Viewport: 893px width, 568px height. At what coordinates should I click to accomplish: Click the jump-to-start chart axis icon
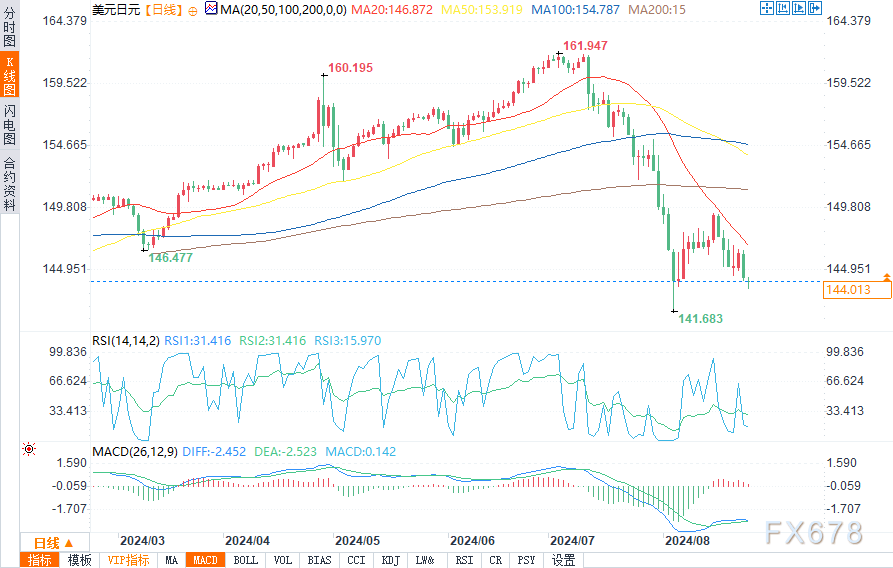pyautogui.click(x=783, y=8)
